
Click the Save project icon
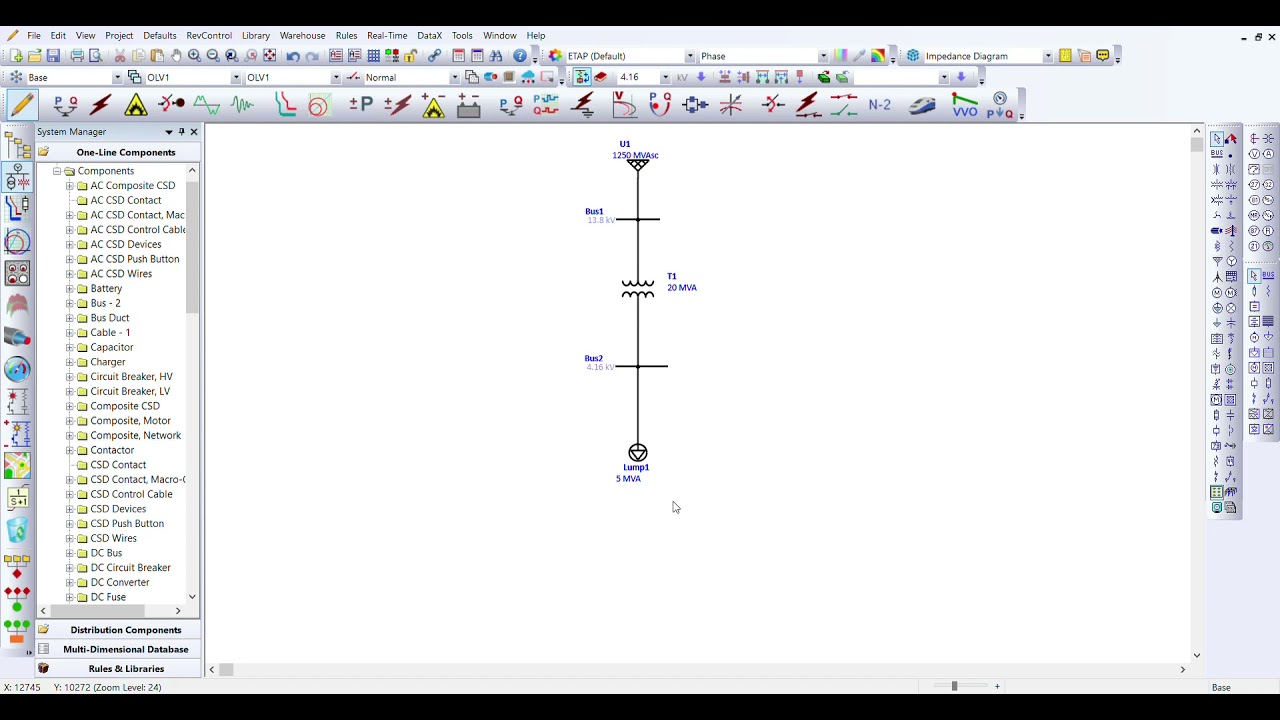point(53,56)
